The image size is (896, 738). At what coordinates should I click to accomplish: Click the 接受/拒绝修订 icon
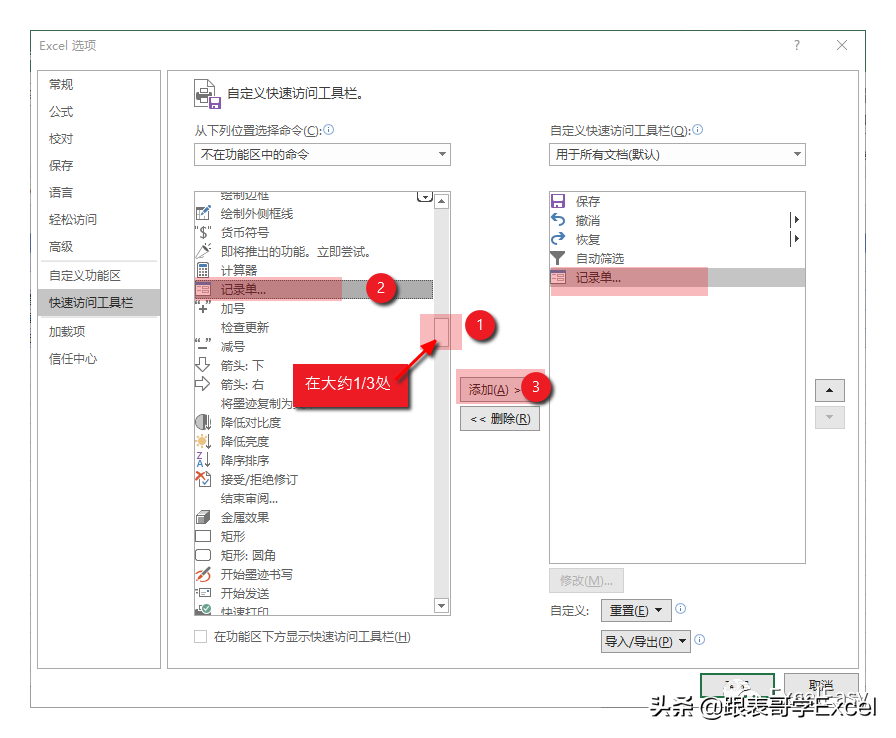pos(203,479)
